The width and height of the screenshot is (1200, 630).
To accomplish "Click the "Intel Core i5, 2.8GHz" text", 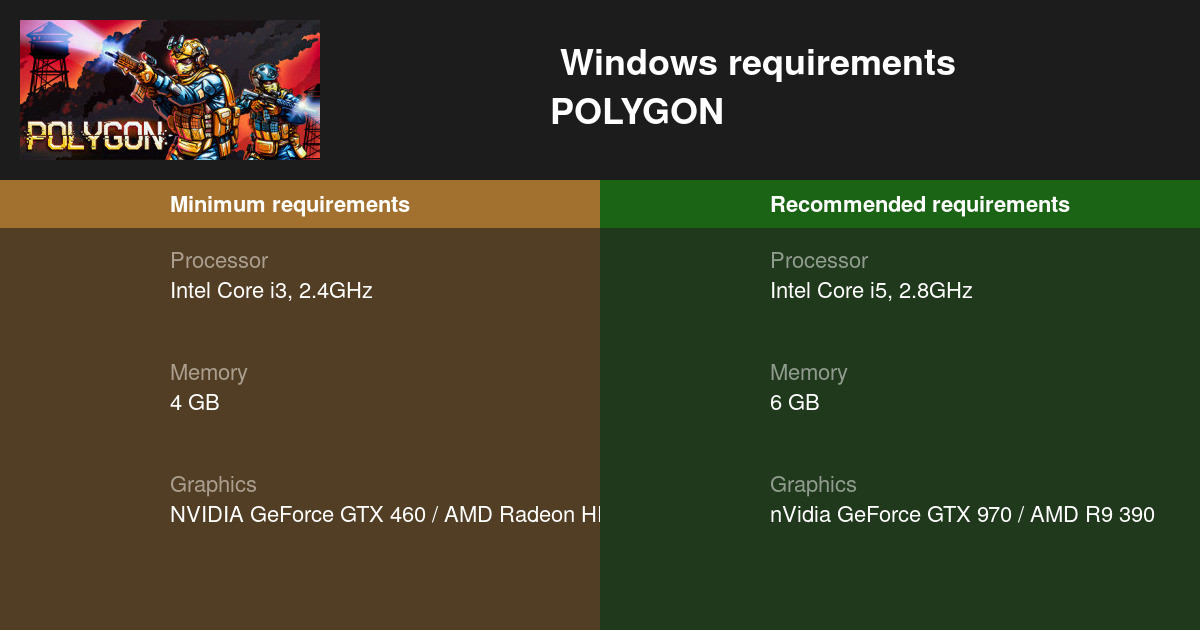I will 871,291.
